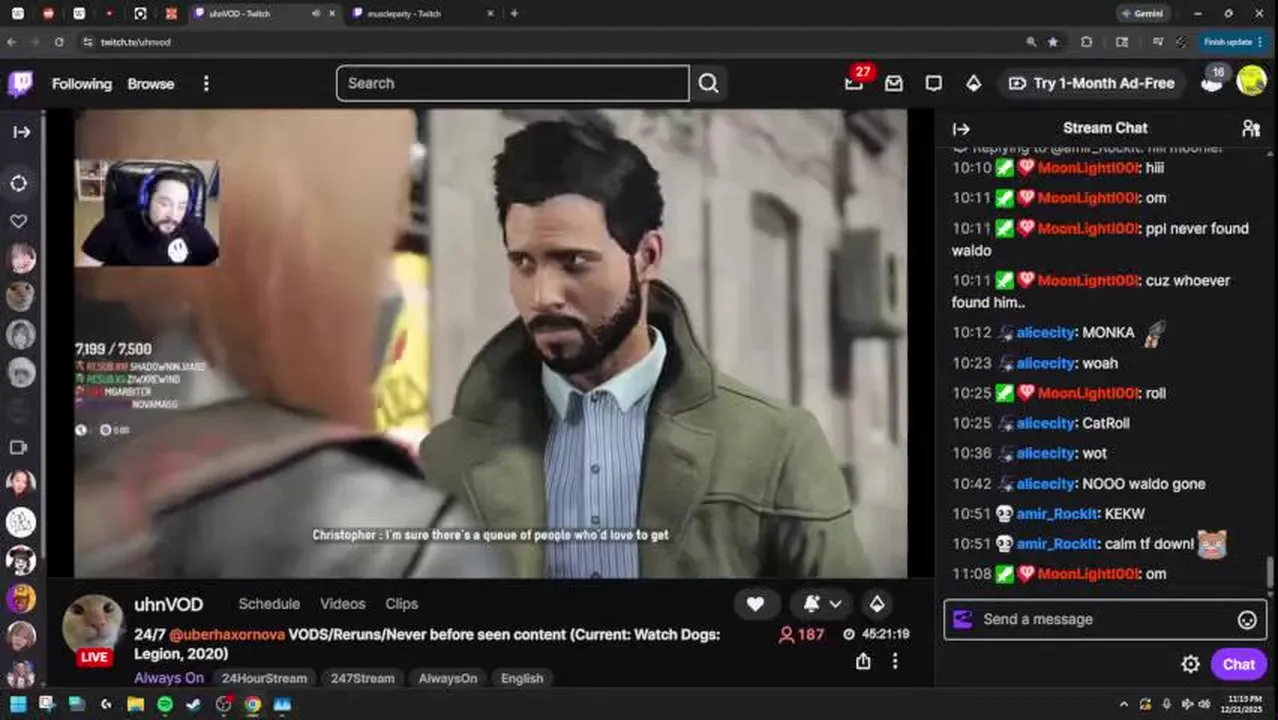This screenshot has width=1278, height=720.
Task: Open the emote picker smiley in chat
Action: coord(1247,620)
